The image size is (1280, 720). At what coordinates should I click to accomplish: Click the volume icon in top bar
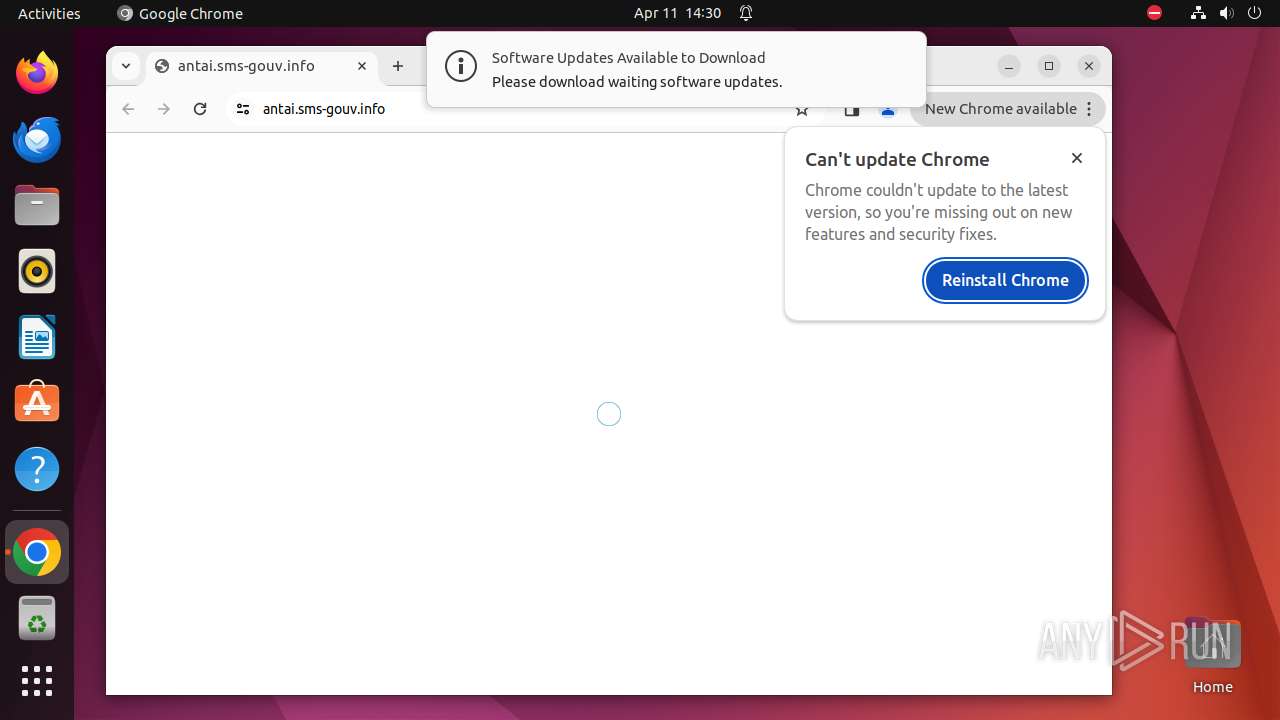point(1226,13)
